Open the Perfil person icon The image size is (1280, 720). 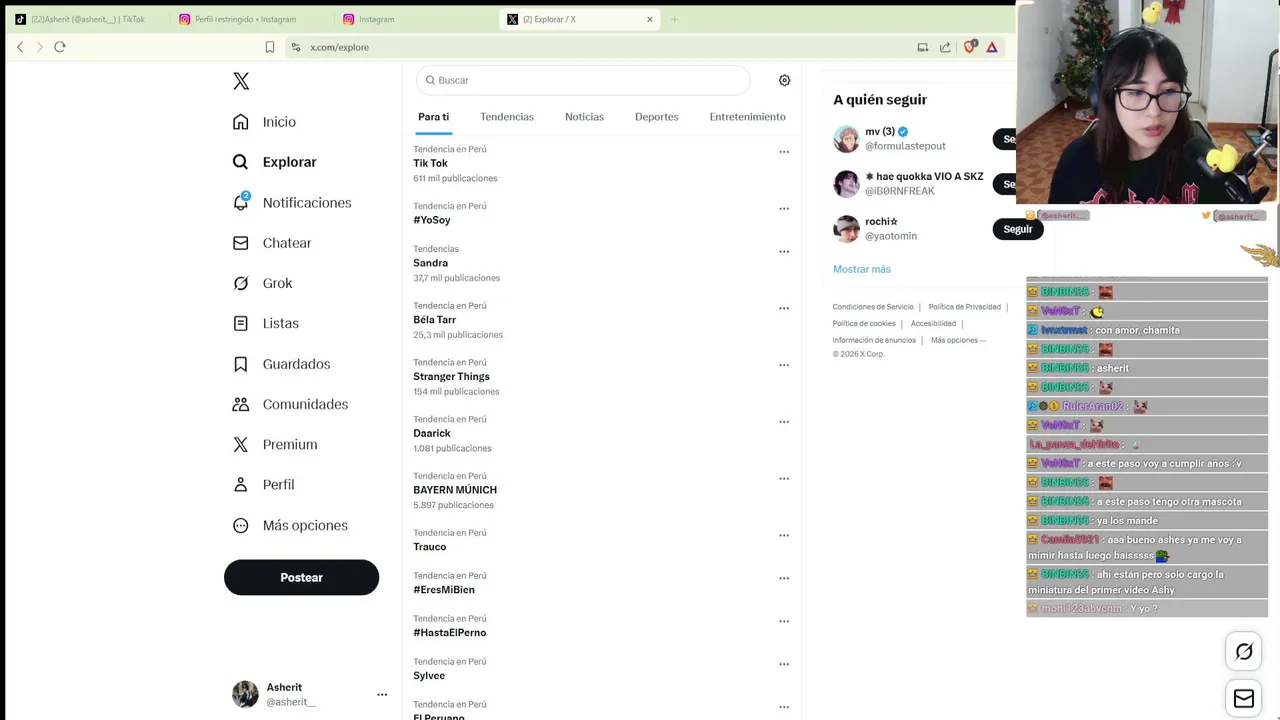coord(240,484)
